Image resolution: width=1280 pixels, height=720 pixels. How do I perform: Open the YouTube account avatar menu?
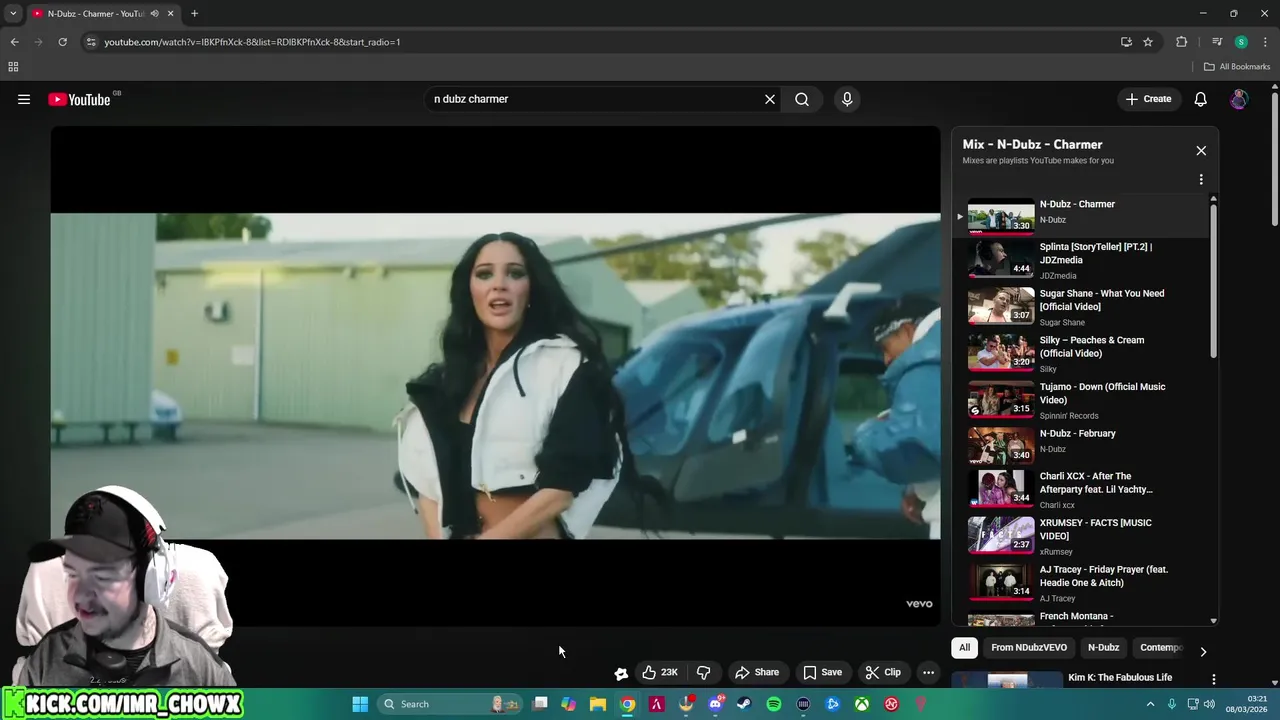1239,99
